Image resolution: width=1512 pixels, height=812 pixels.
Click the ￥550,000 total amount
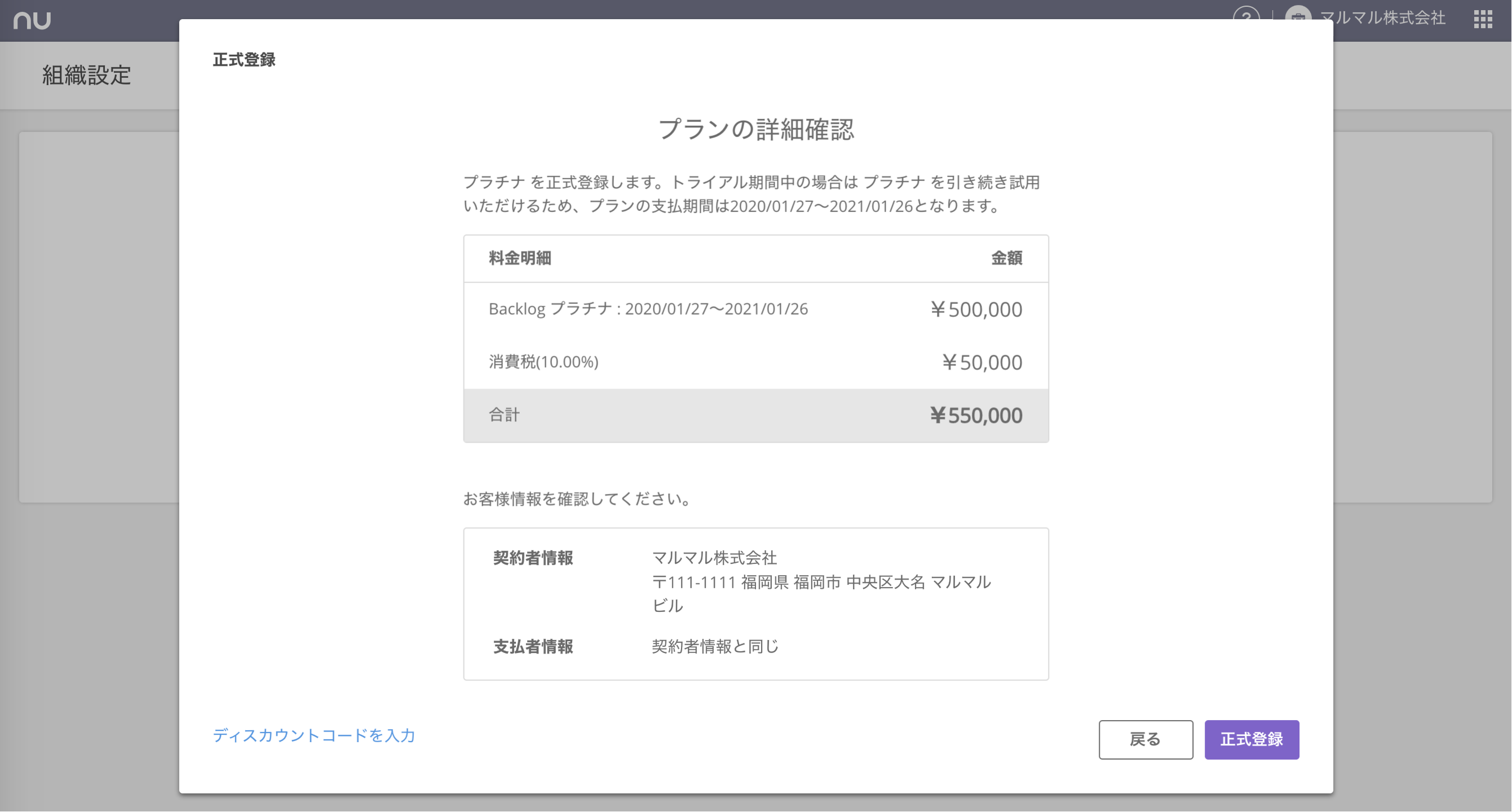[x=975, y=415]
